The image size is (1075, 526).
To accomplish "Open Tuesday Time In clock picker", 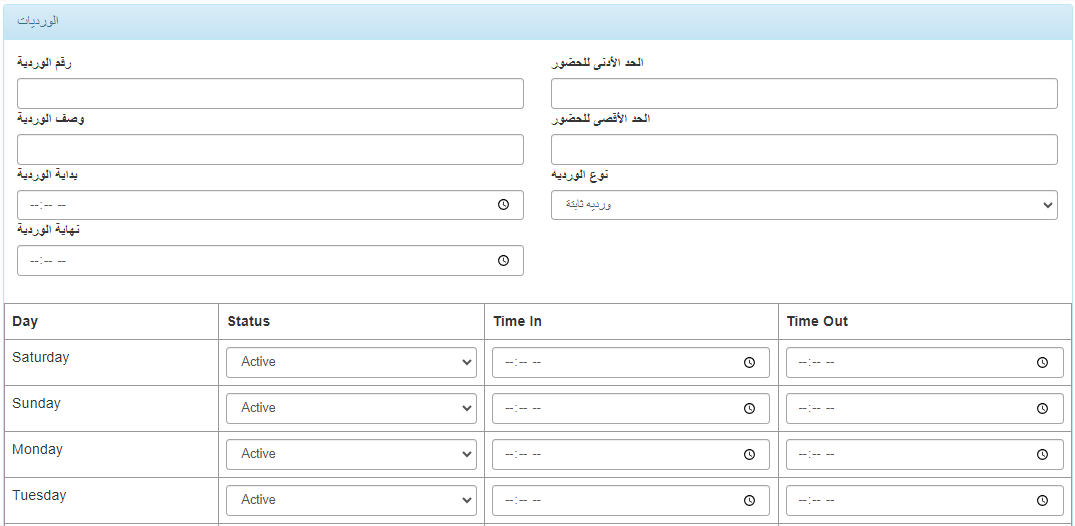I will pyautogui.click(x=749, y=500).
